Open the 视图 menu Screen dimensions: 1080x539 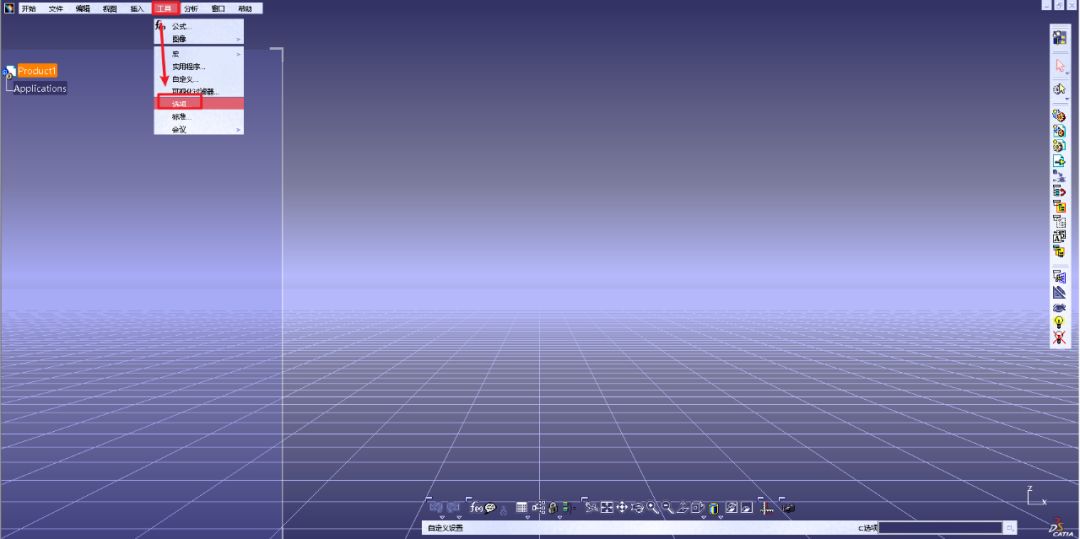point(110,8)
